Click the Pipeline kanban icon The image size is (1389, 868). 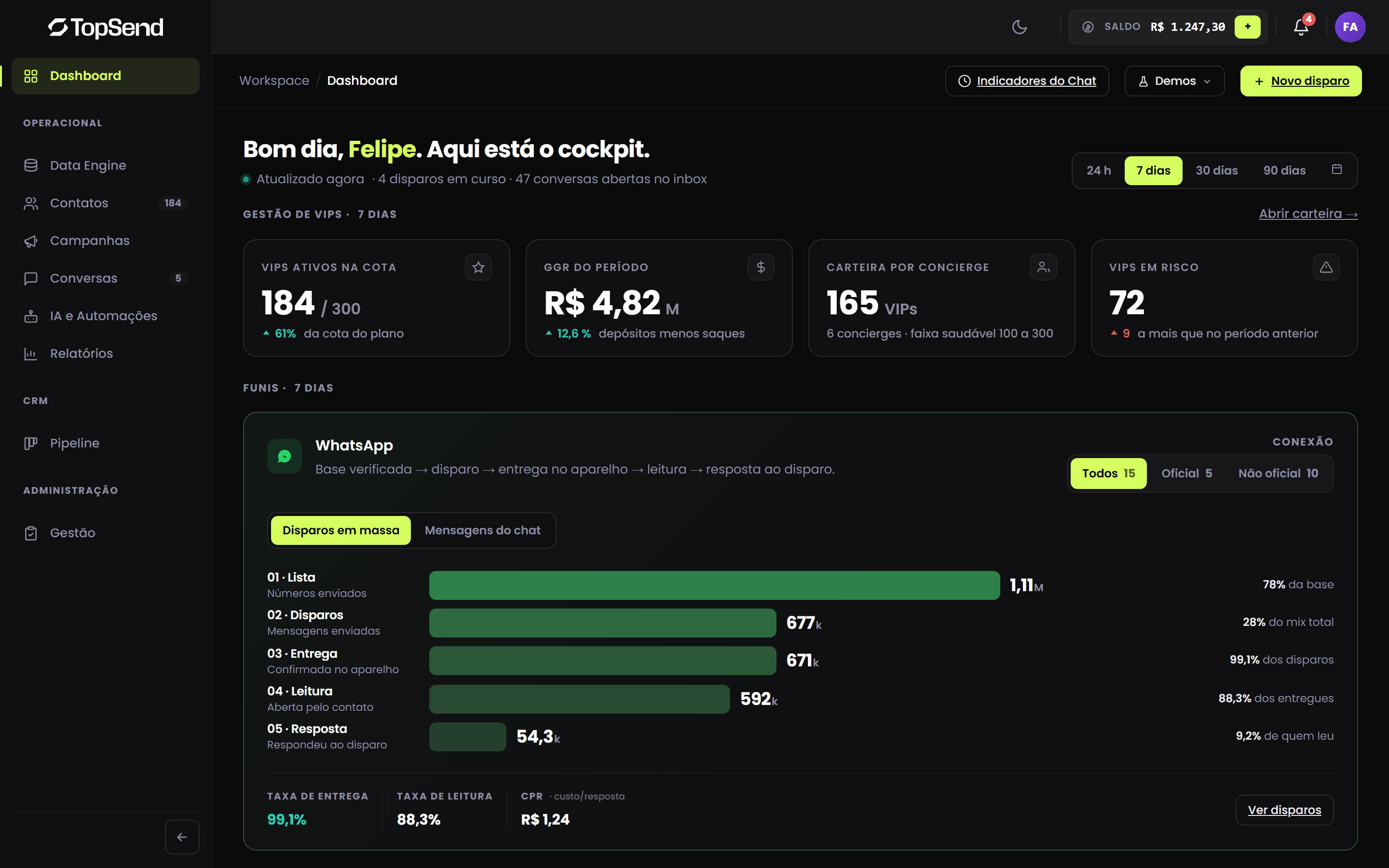31,443
